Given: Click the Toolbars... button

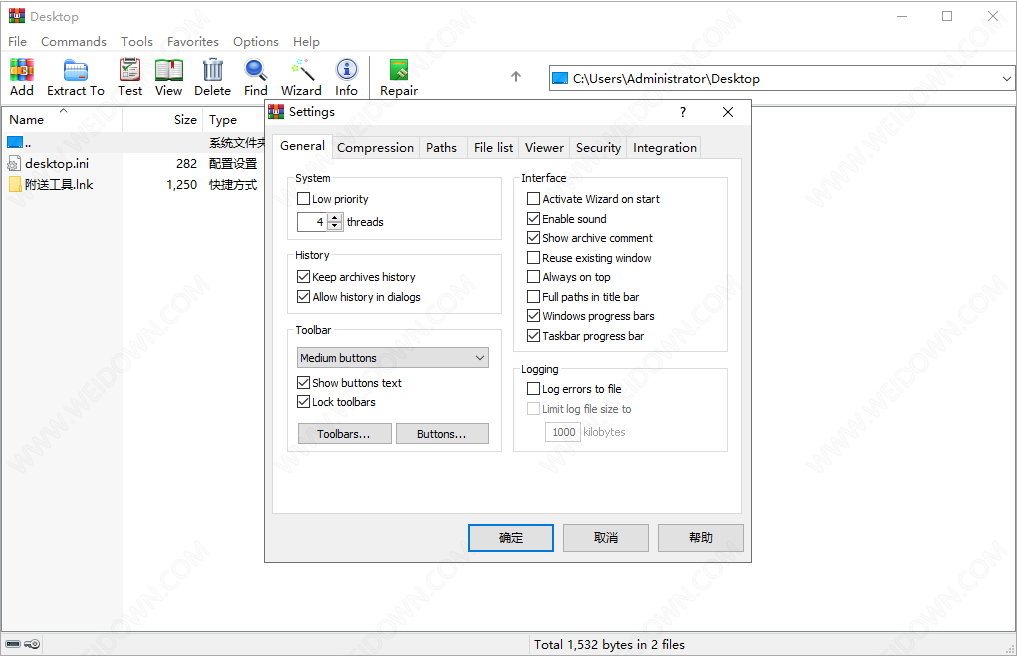Looking at the screenshot, I should pyautogui.click(x=344, y=433).
